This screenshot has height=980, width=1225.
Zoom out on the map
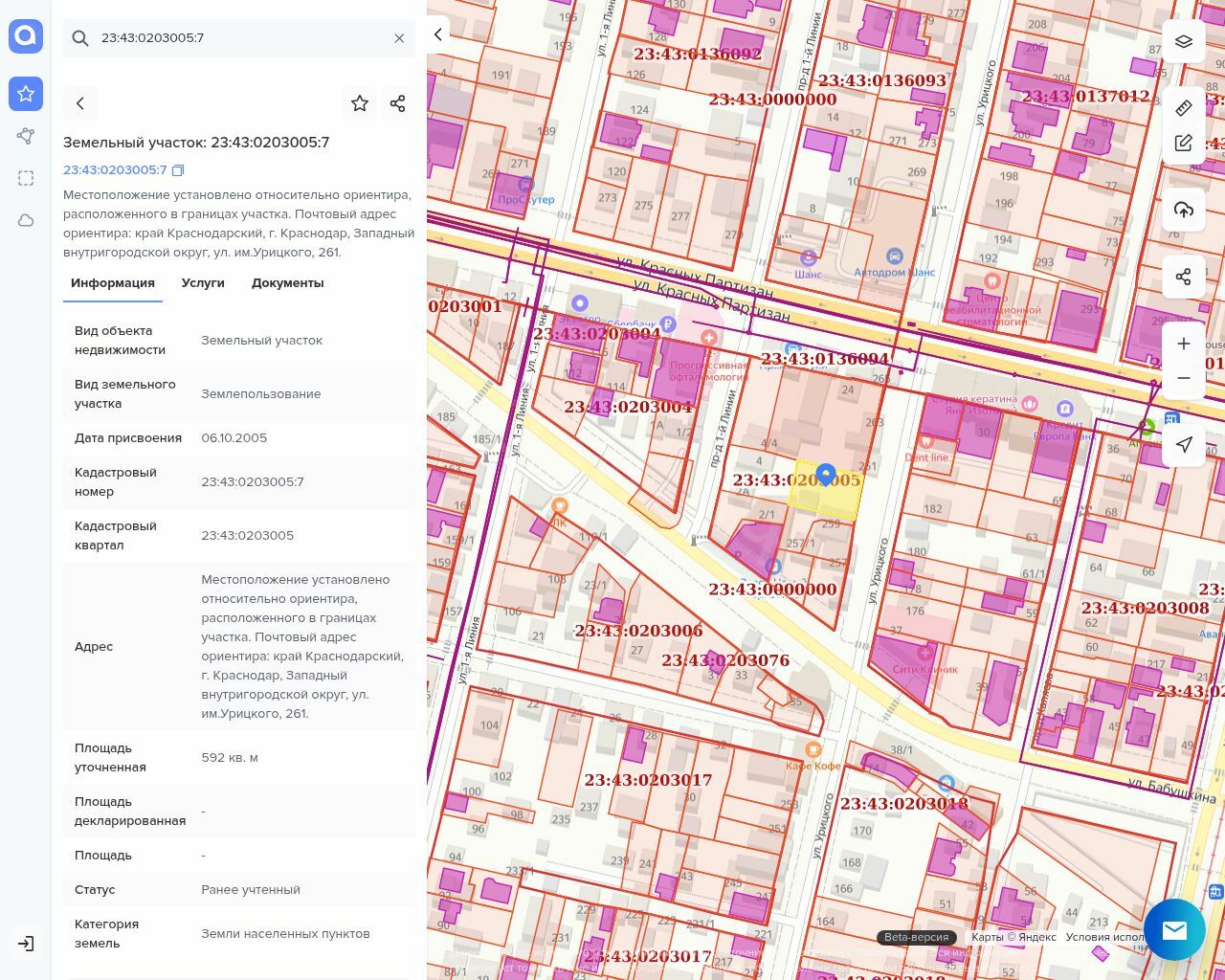point(1184,378)
